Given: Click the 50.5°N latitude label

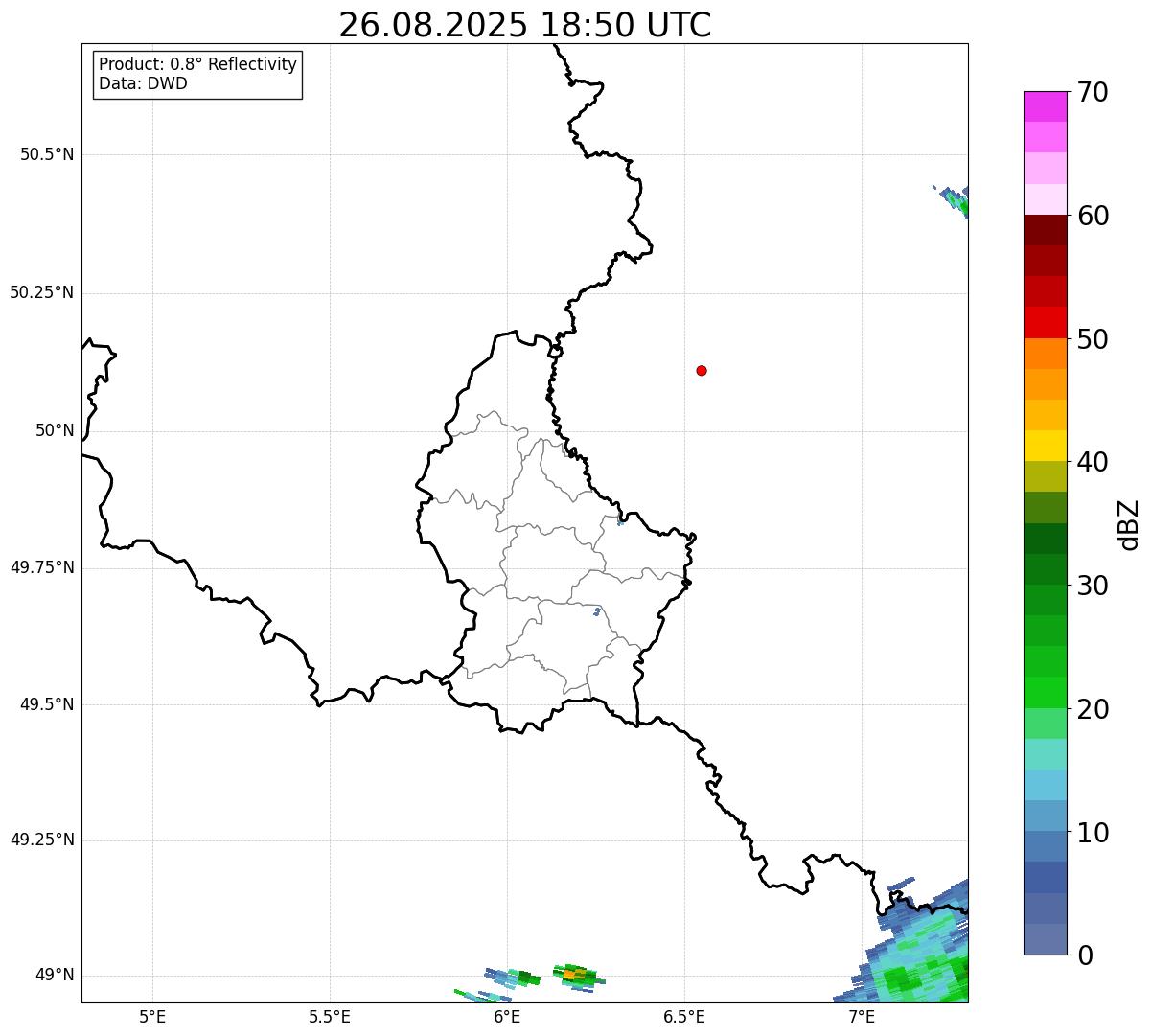Looking at the screenshot, I should [x=47, y=155].
